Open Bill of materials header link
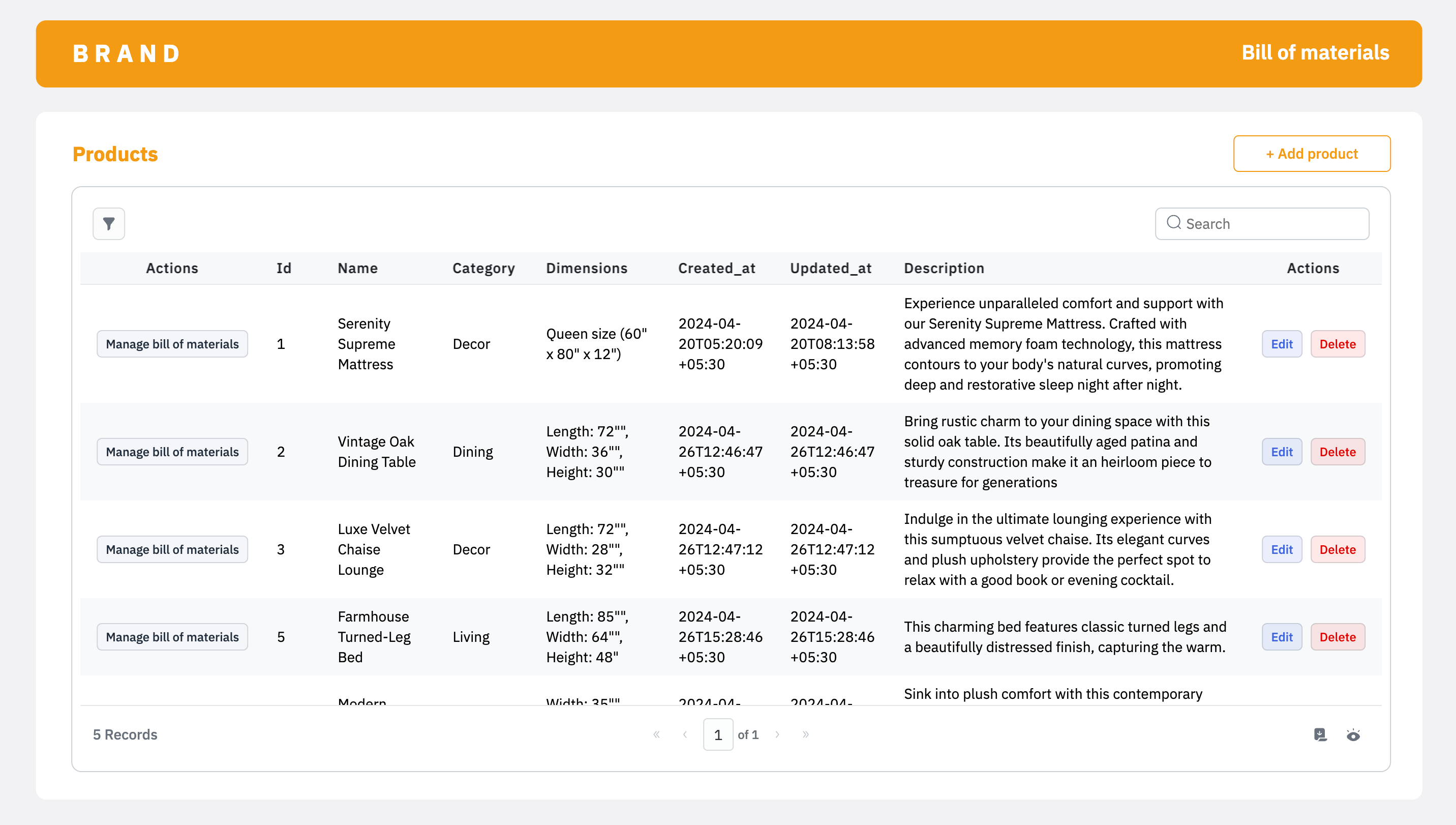The width and height of the screenshot is (1456, 825). (1315, 53)
